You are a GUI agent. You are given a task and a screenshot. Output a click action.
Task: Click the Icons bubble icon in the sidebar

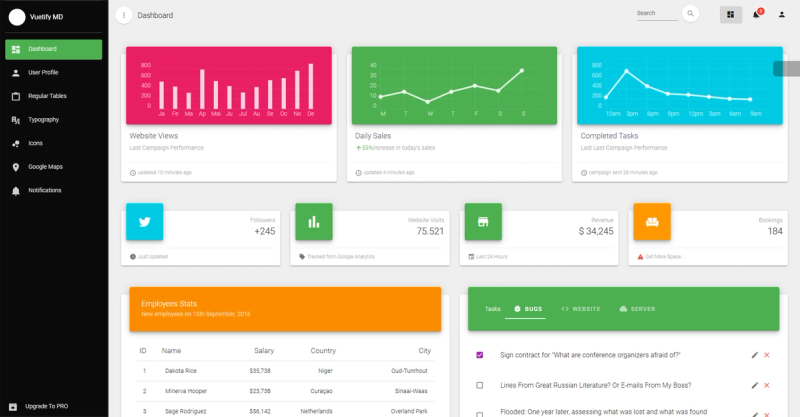coord(16,144)
